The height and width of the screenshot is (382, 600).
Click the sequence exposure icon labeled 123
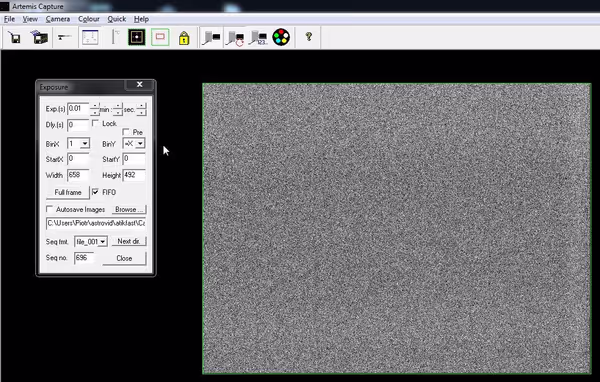coord(258,38)
